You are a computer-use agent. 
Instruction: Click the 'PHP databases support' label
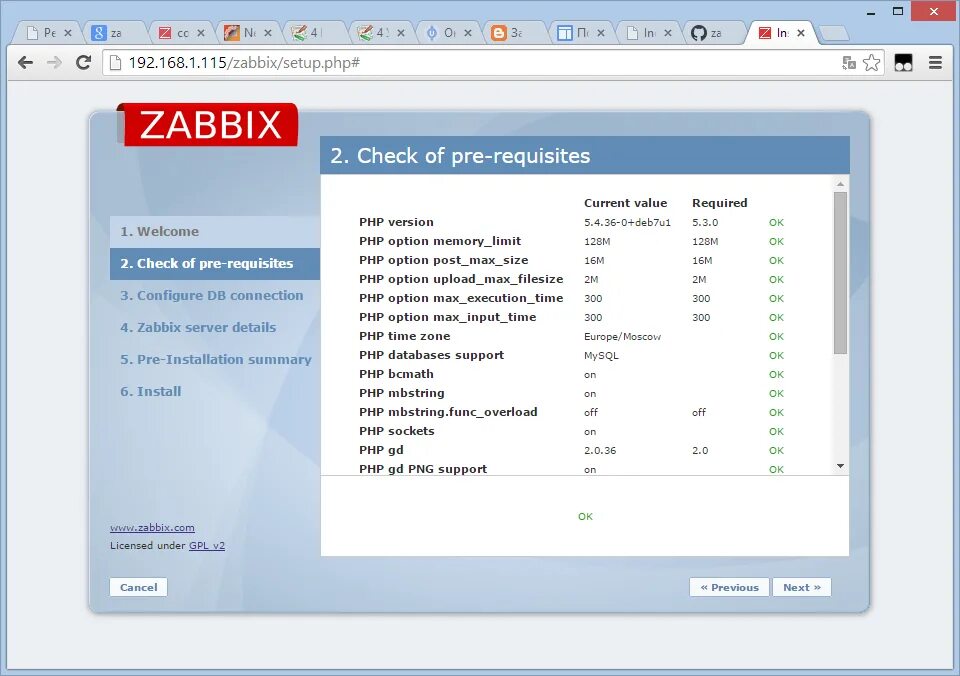coord(432,355)
